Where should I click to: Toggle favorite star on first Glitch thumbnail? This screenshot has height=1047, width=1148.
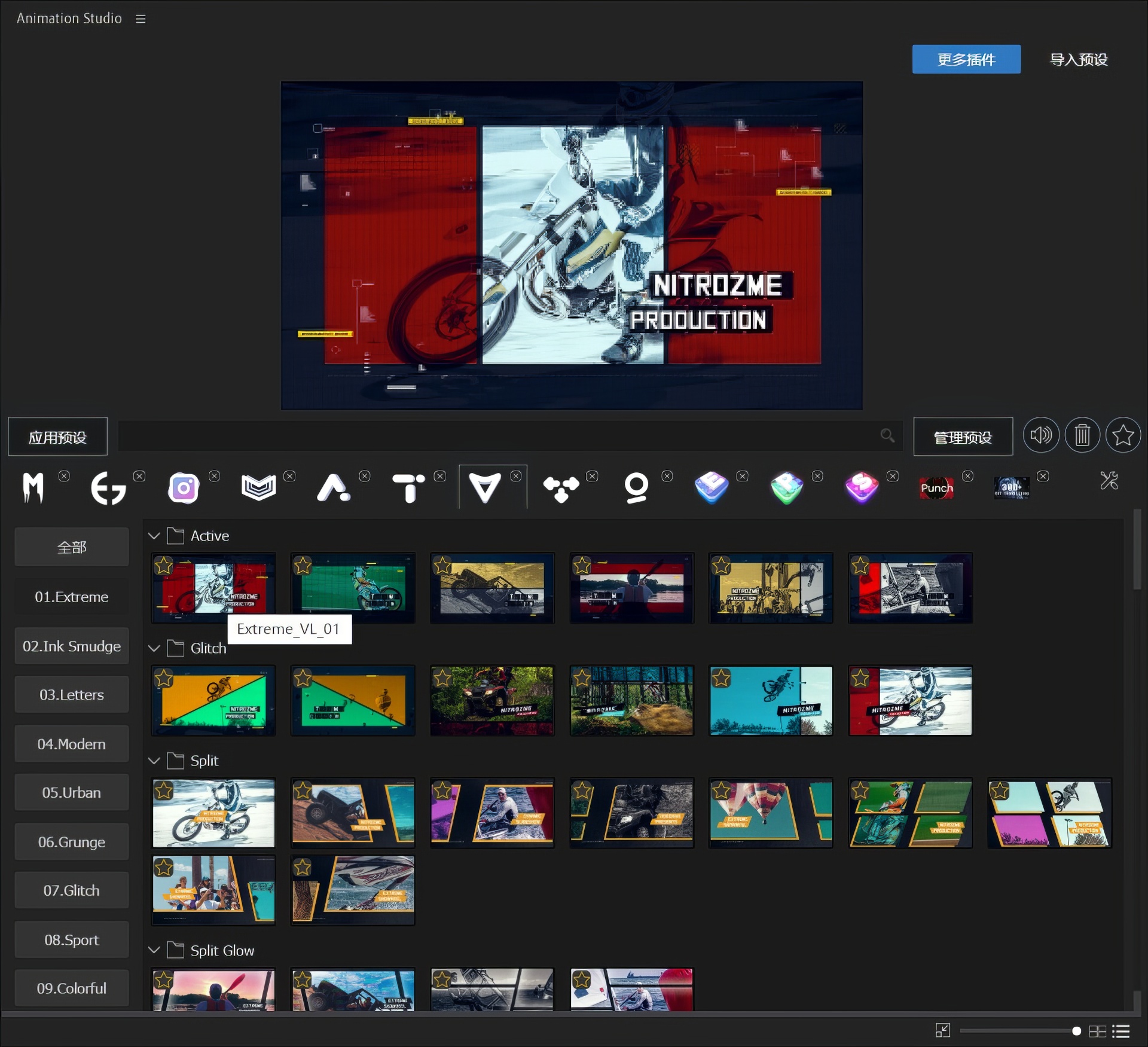pyautogui.click(x=163, y=677)
